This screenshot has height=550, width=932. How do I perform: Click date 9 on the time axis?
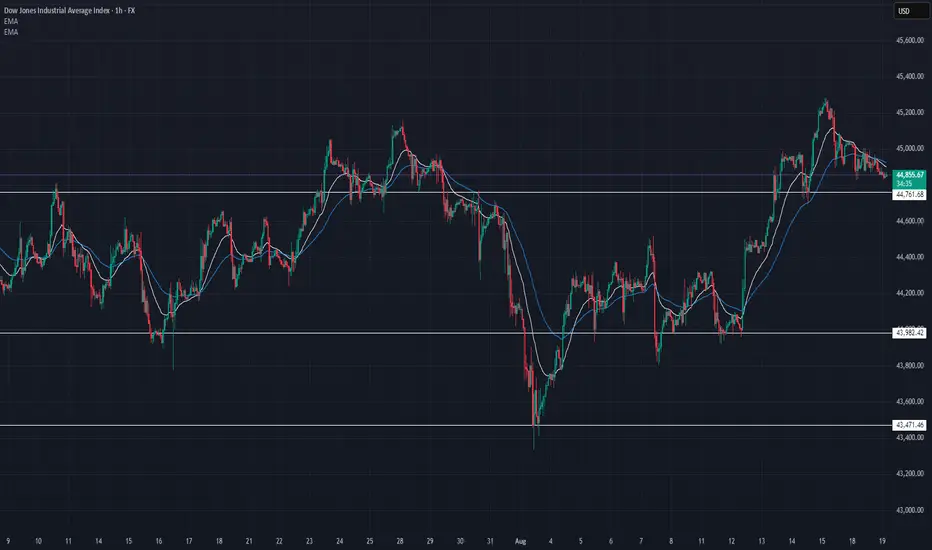point(9,539)
